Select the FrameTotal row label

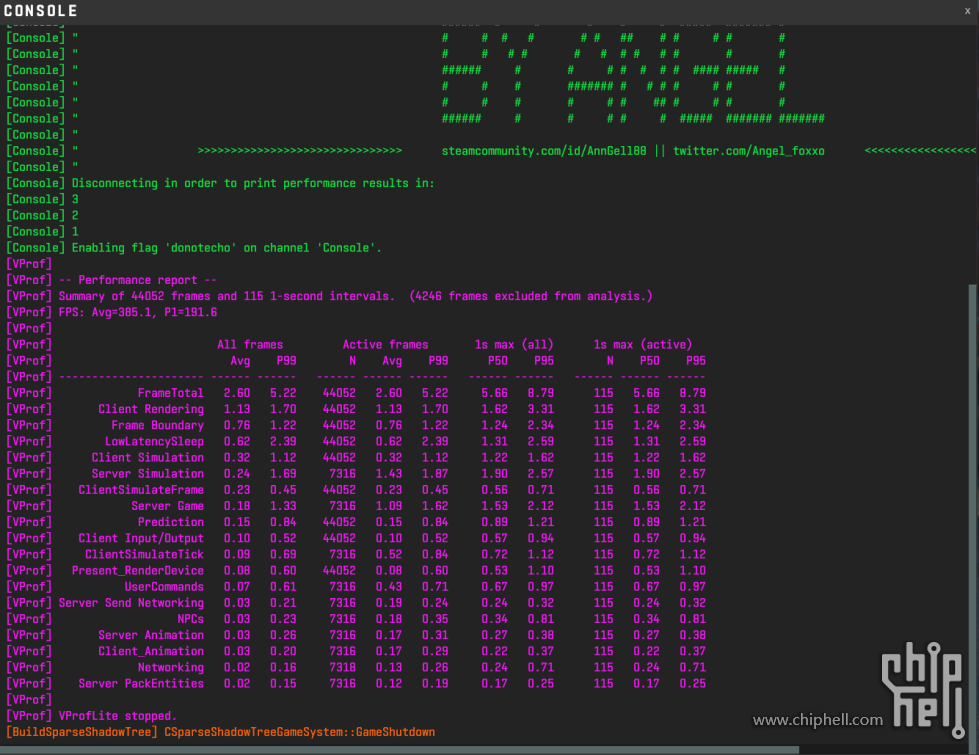(x=170, y=393)
